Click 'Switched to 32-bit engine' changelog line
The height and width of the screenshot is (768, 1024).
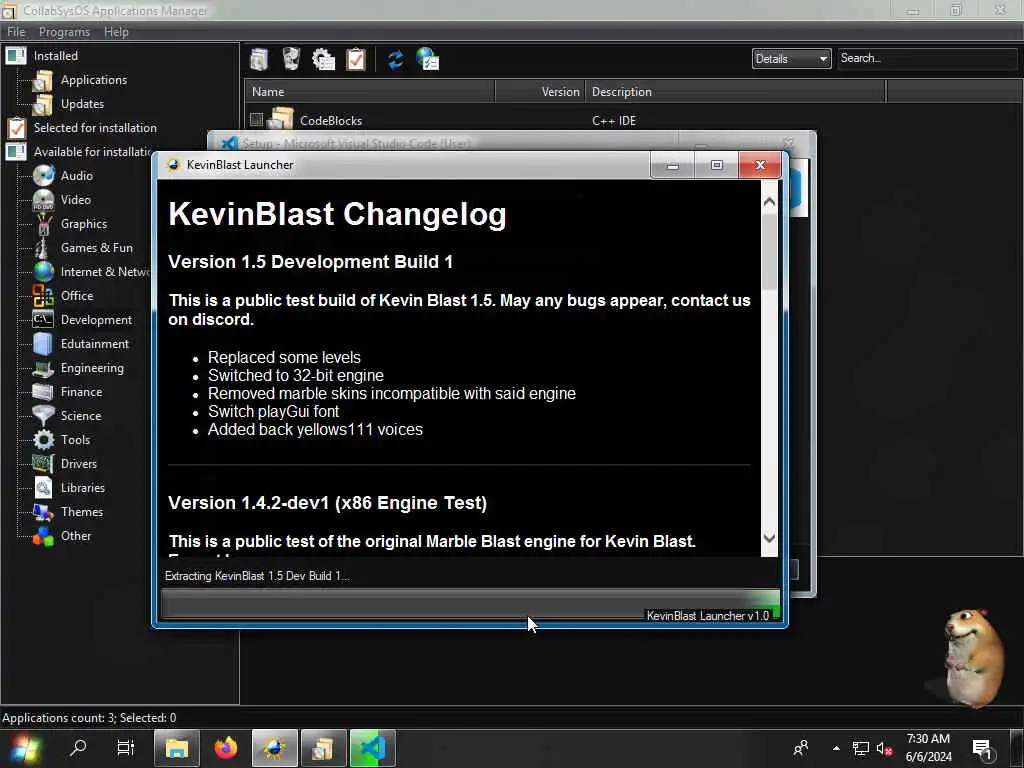click(x=295, y=376)
